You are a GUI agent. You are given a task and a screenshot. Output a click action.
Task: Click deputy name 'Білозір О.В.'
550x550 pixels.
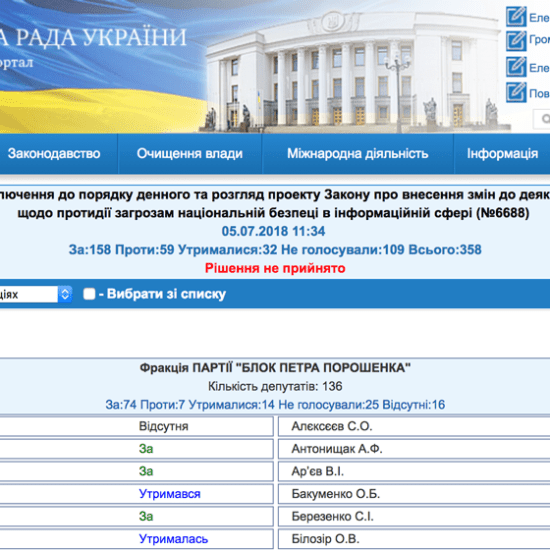[325, 539]
